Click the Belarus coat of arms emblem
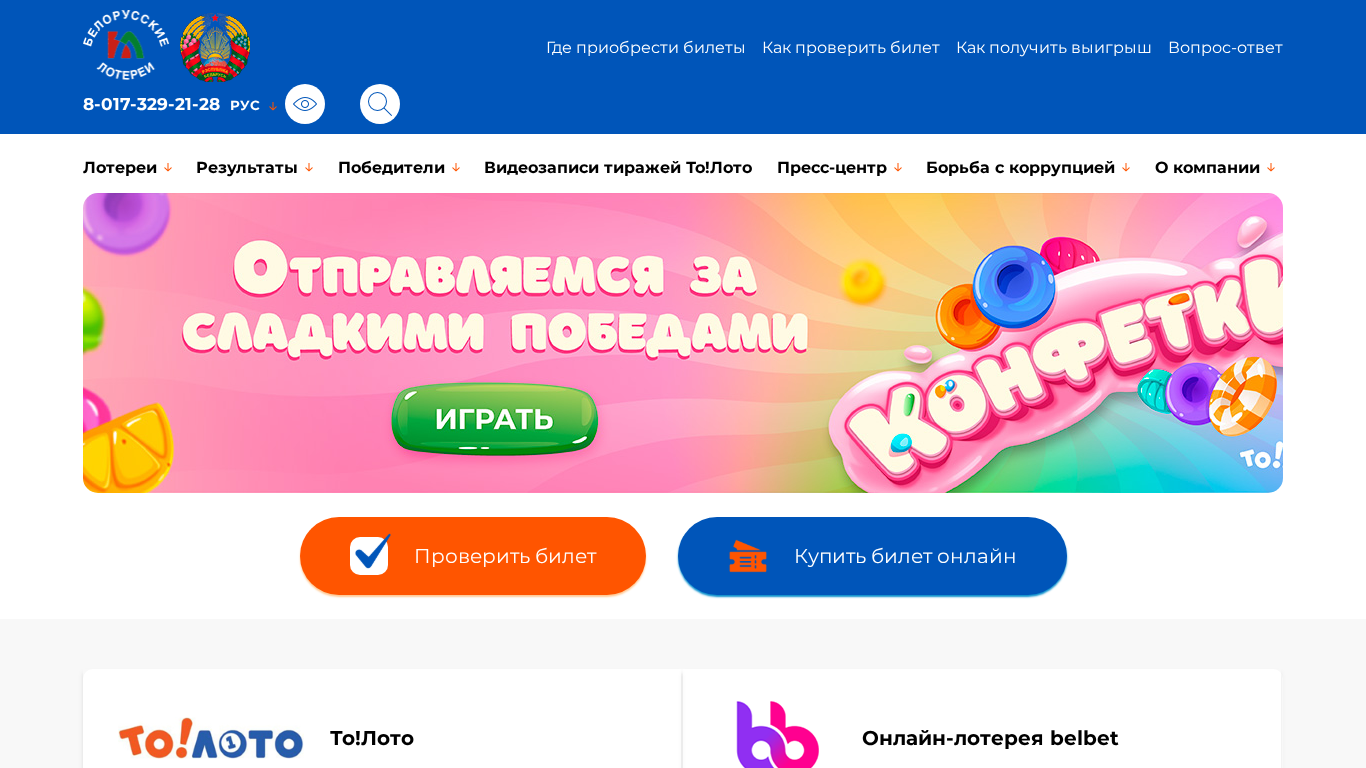This screenshot has height=768, width=1366. 215,47
